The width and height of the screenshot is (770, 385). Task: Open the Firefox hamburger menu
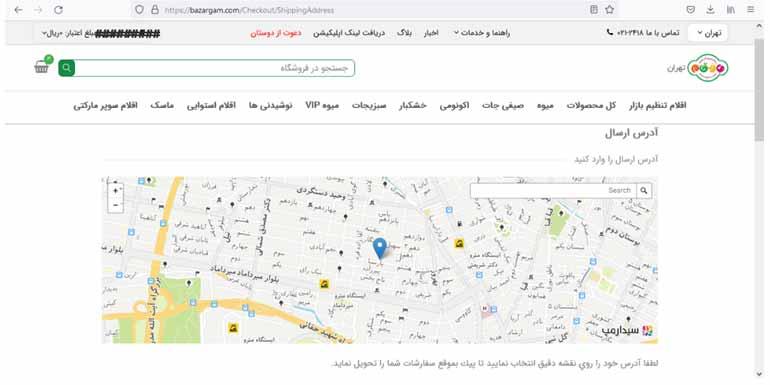pyautogui.click(x=750, y=10)
